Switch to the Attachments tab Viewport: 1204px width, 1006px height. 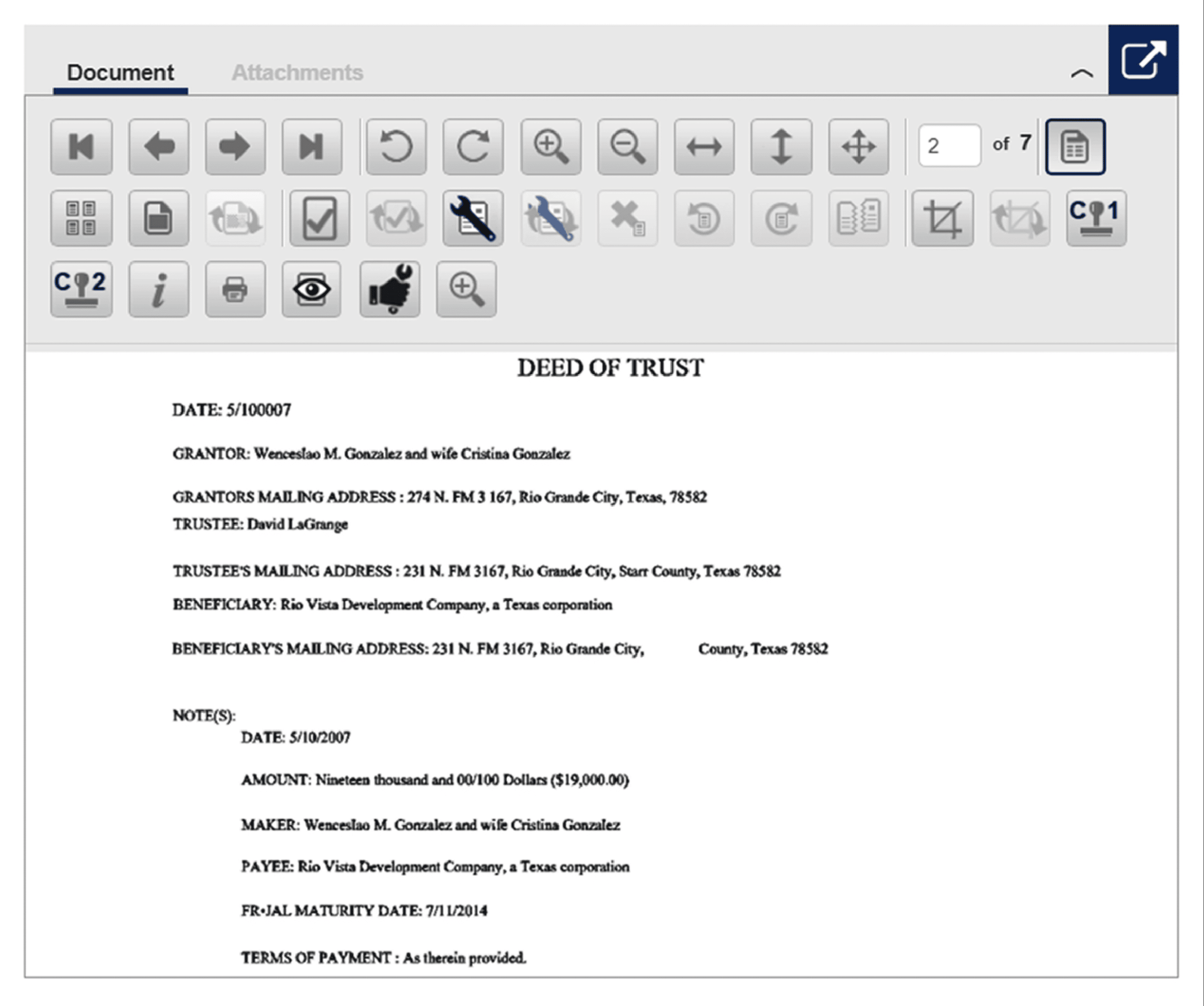297,73
